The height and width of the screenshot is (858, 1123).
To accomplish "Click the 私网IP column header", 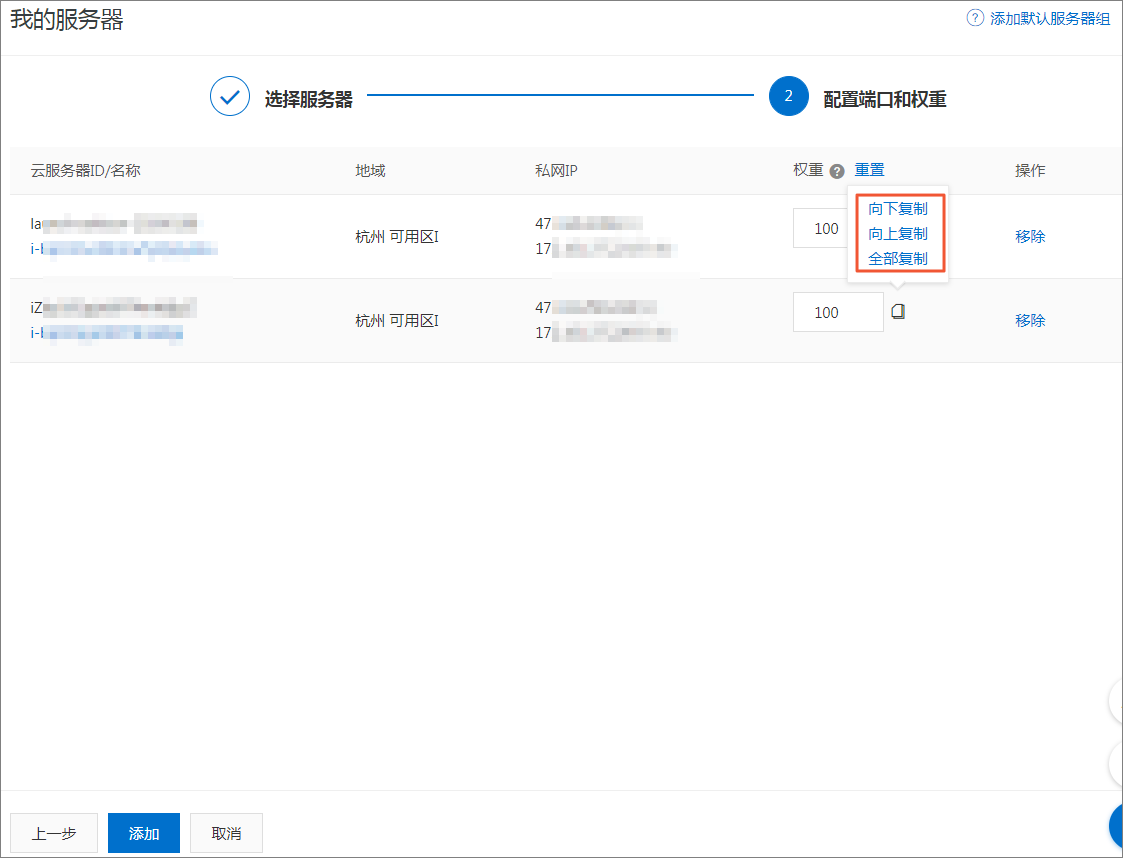I will pos(556,170).
